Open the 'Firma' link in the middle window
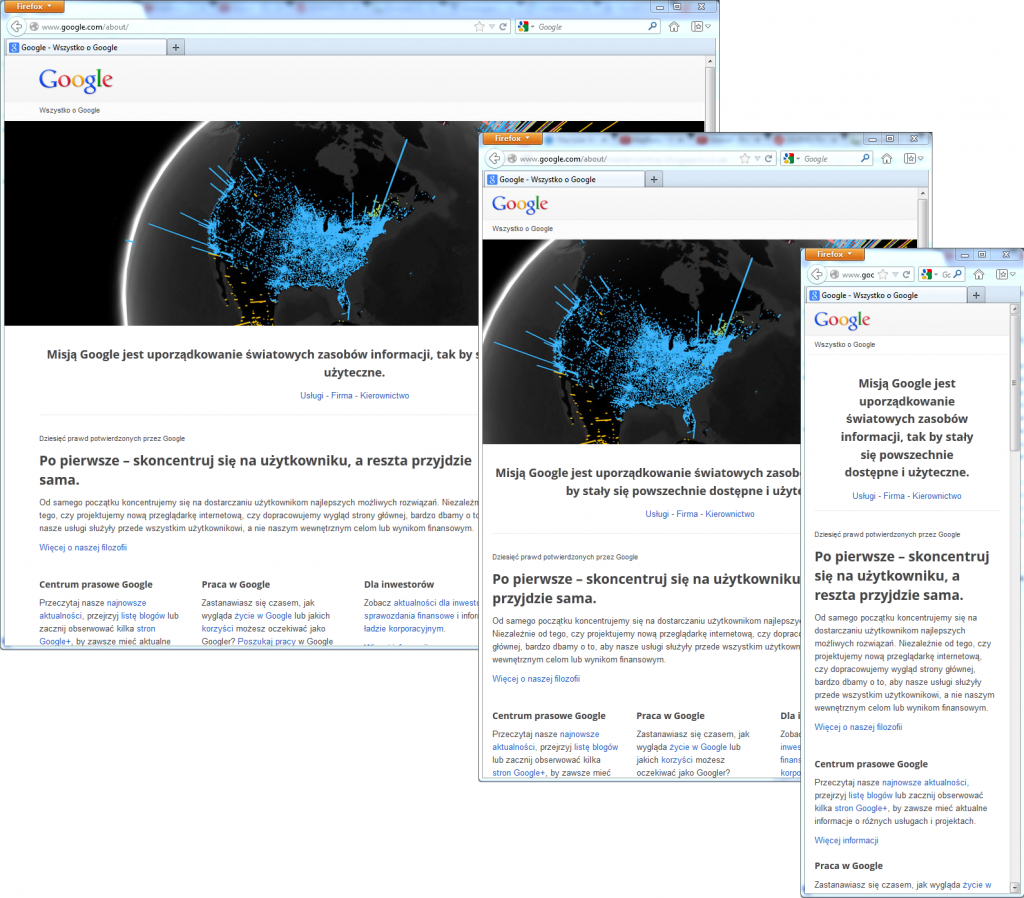 coord(687,514)
